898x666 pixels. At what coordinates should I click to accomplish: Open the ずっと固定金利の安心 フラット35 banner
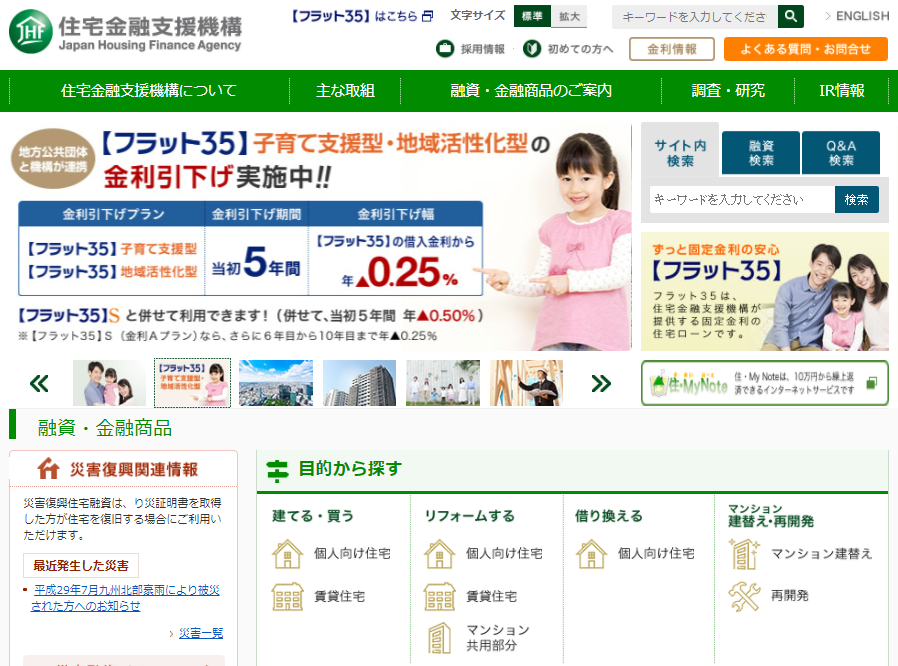765,291
